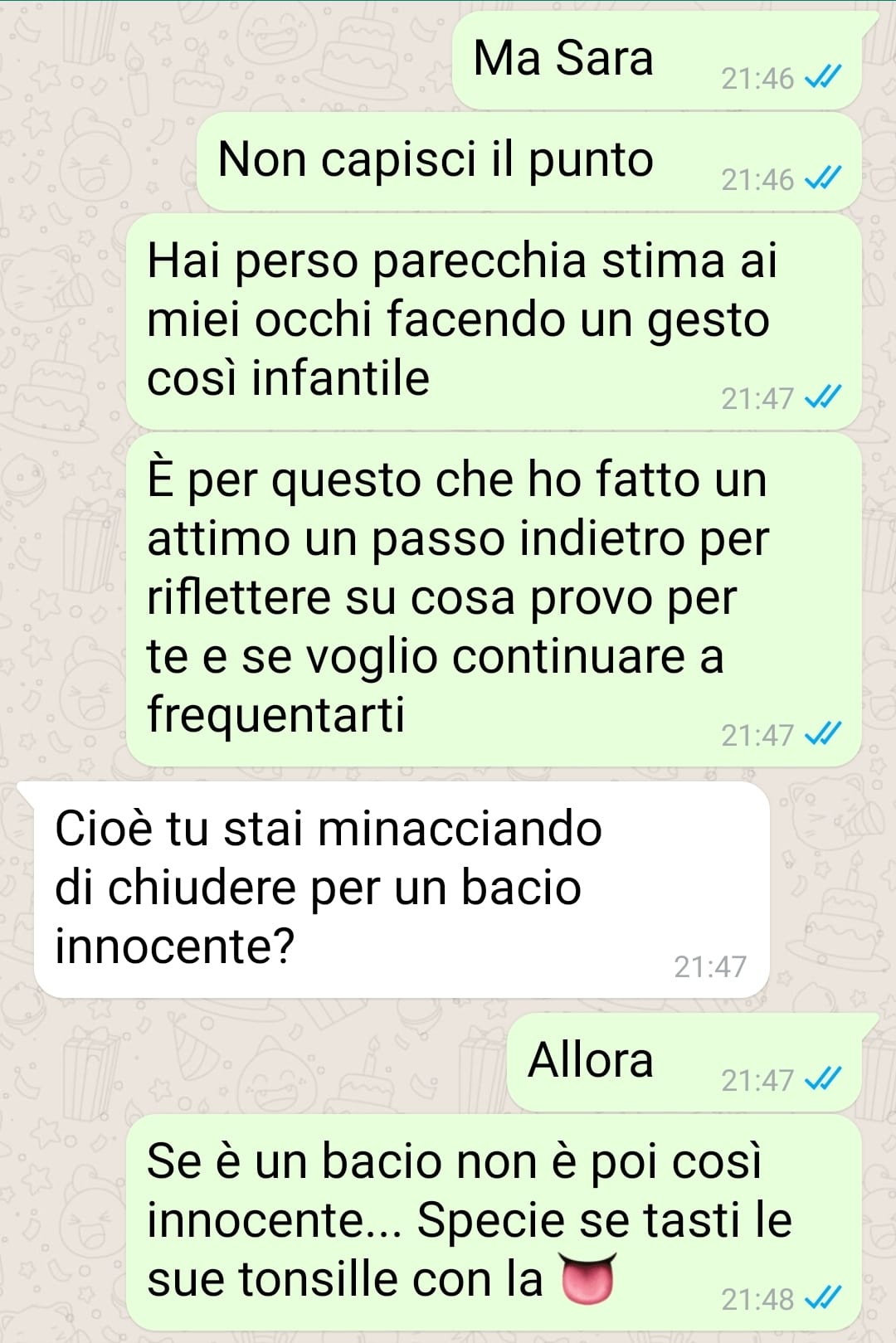
Task: Click the 21:48 timestamp on last message
Action: [757, 1299]
